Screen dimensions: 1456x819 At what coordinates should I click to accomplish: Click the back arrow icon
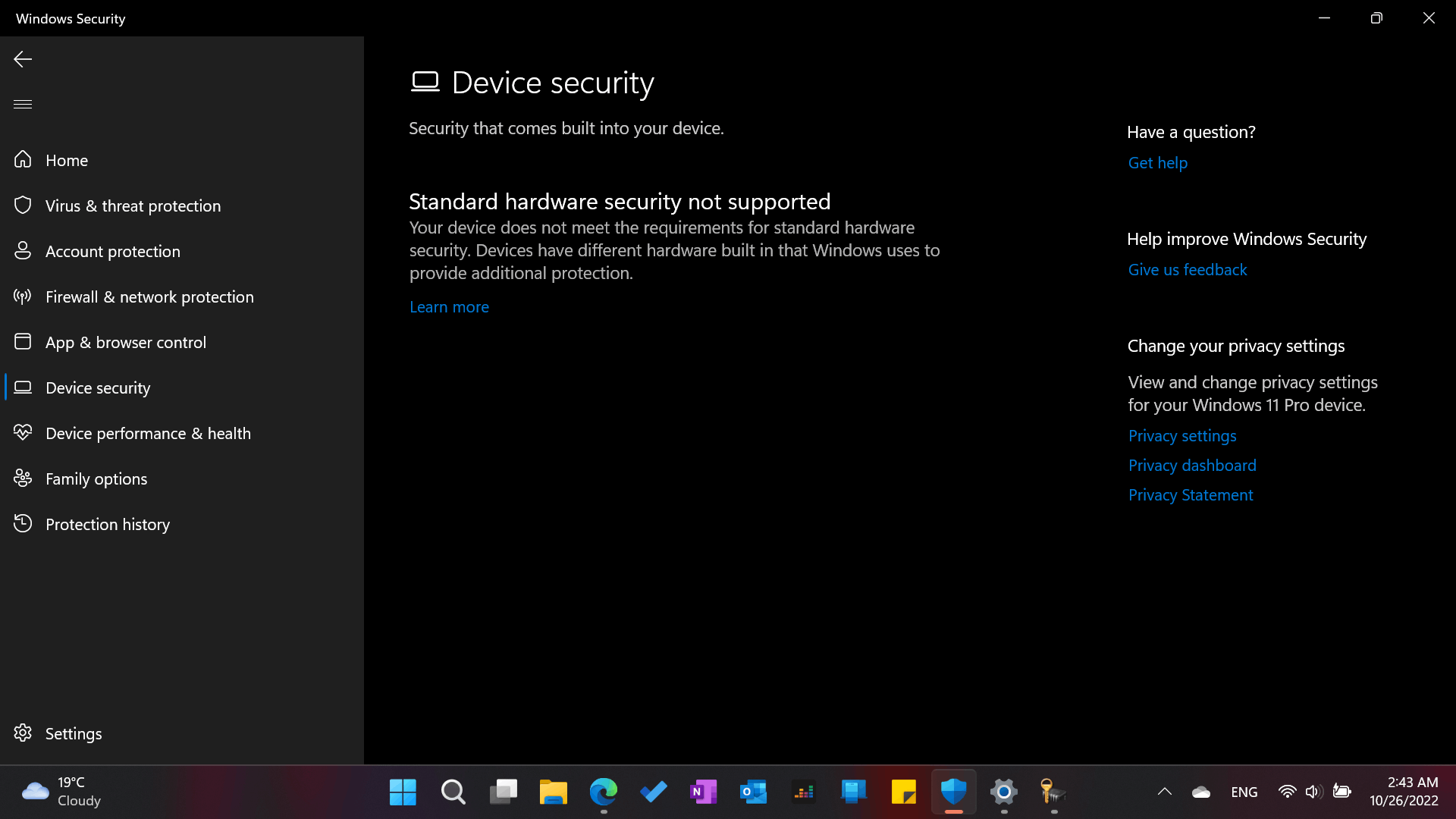[x=23, y=59]
